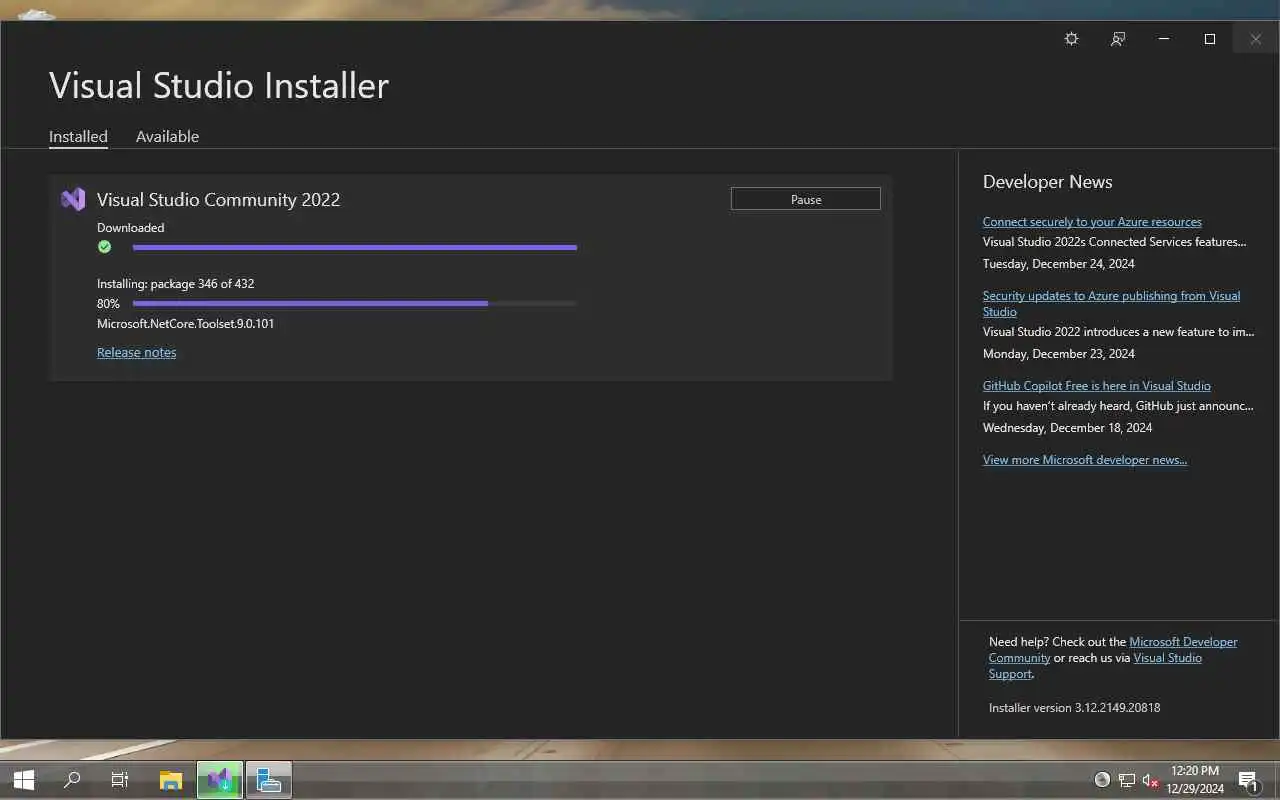Click the Microsoft.NetCore.Toolset.9.0.101 package name
This screenshot has width=1280, height=800.
point(185,324)
